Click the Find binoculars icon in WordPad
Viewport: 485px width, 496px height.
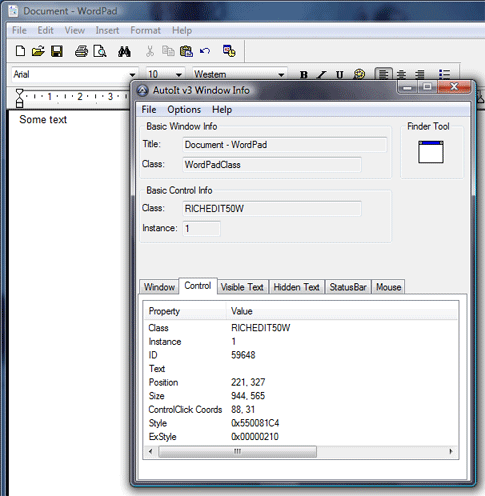pos(124,51)
